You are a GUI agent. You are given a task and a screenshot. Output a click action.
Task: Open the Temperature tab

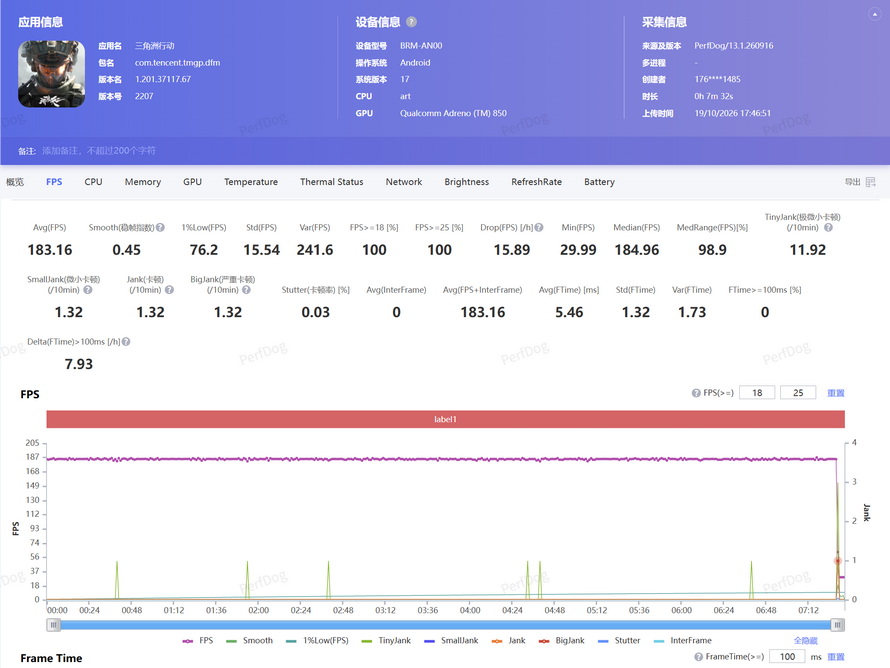click(x=251, y=182)
